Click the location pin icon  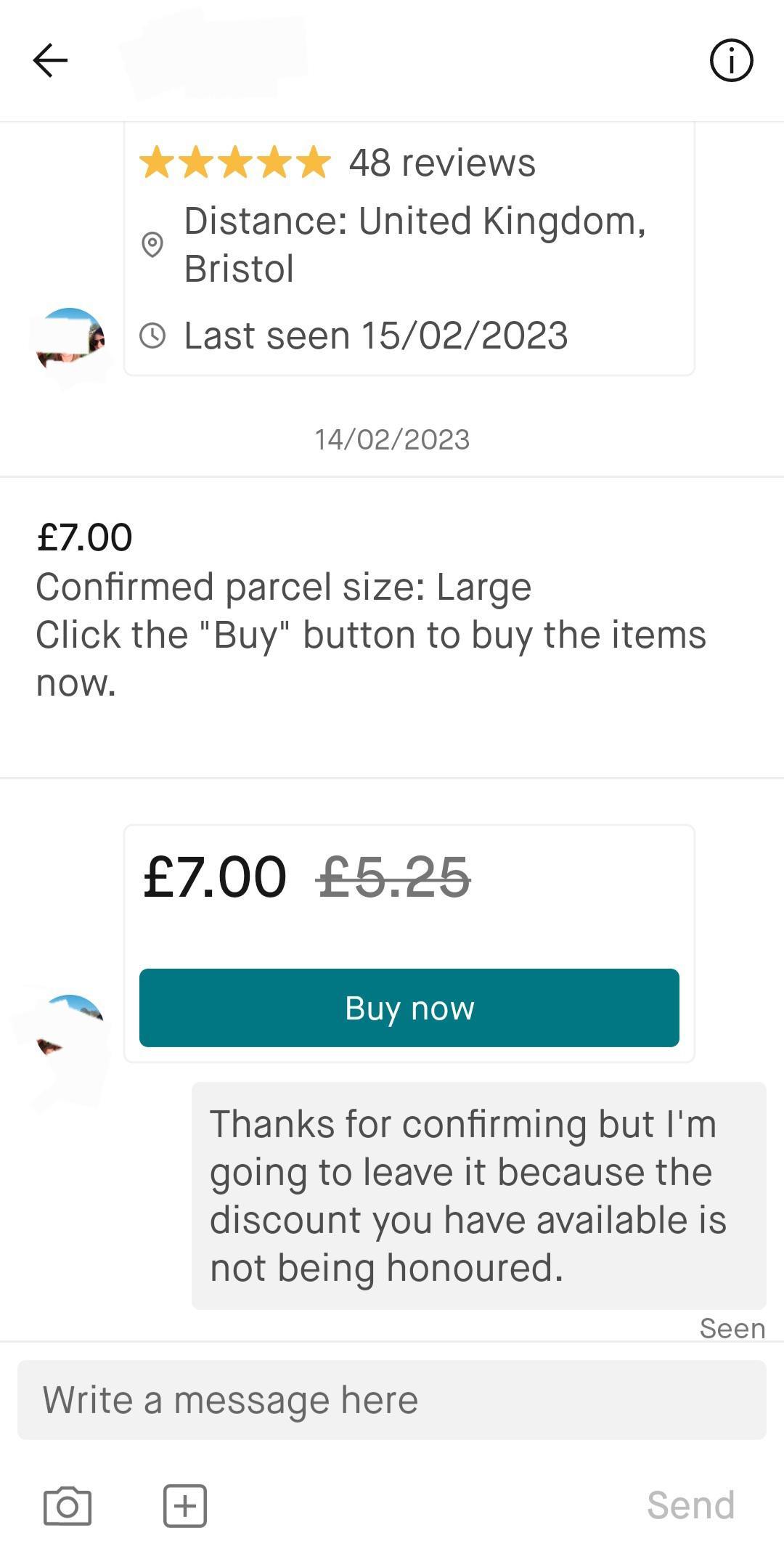tap(152, 245)
